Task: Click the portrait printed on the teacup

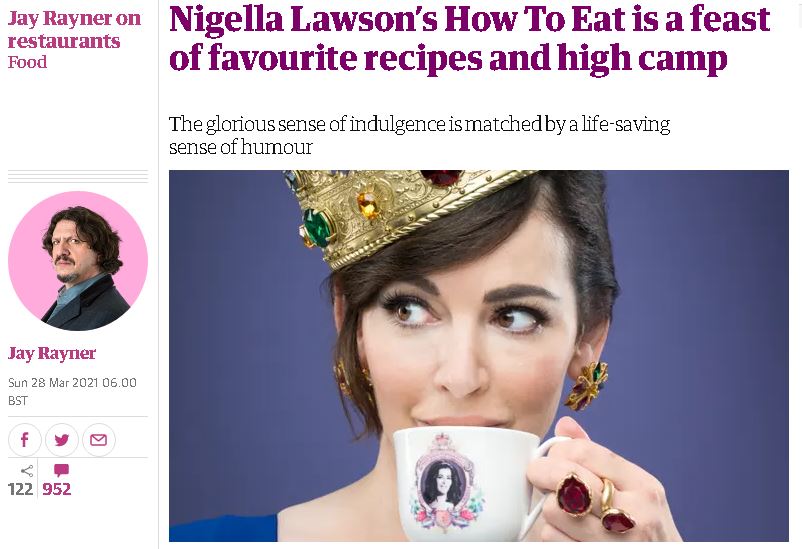Action: click(x=443, y=482)
